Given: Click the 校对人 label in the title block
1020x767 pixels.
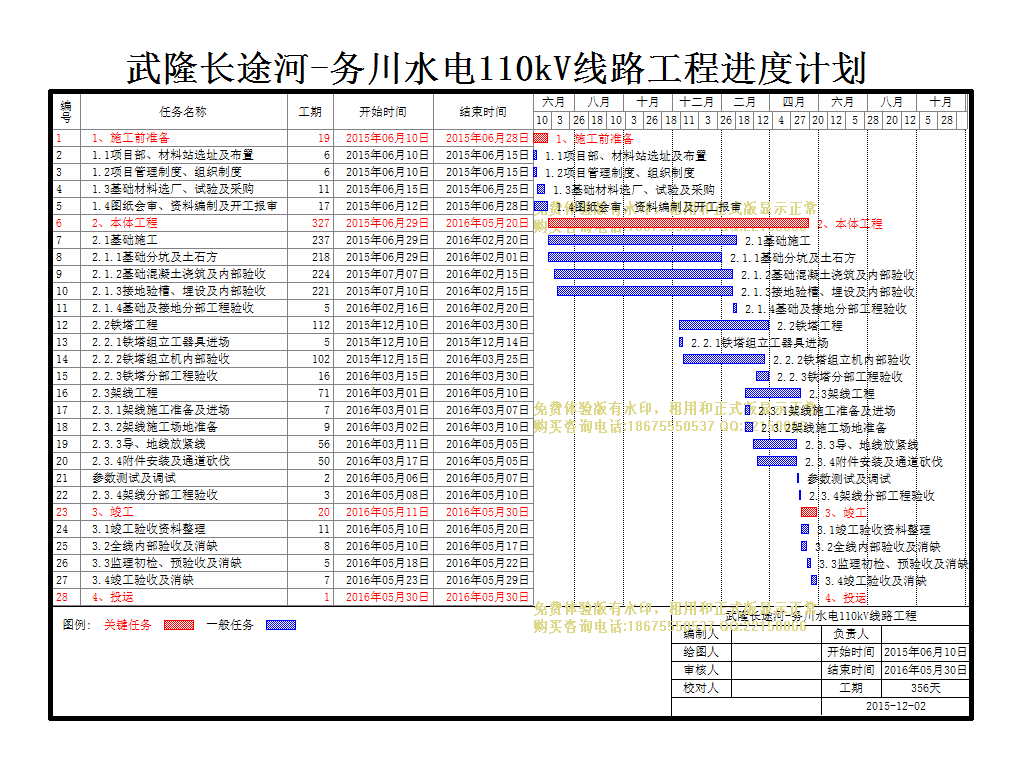Looking at the screenshot, I should coord(701,688).
